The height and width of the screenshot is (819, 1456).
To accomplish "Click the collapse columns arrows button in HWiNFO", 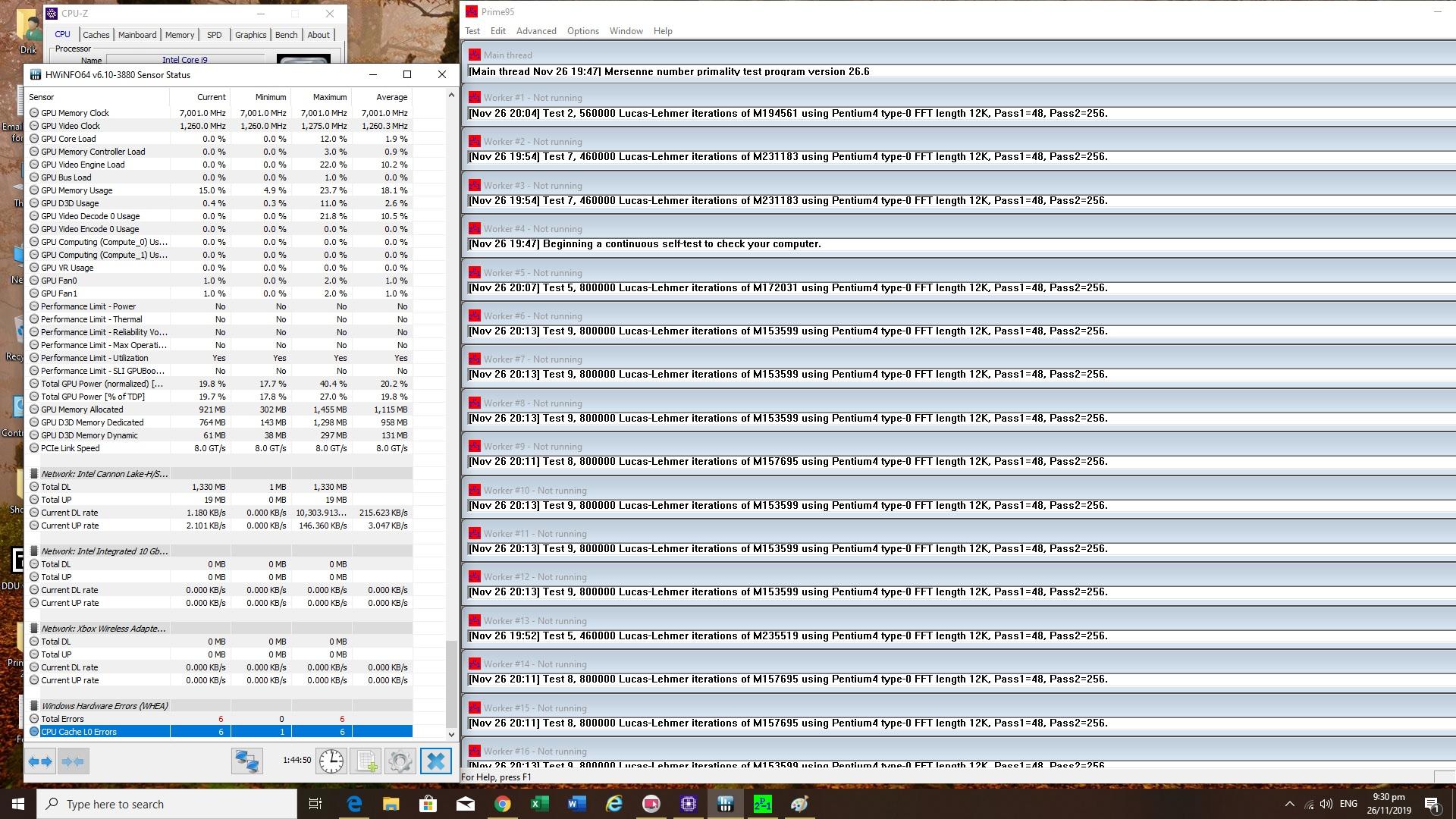I will tap(73, 761).
